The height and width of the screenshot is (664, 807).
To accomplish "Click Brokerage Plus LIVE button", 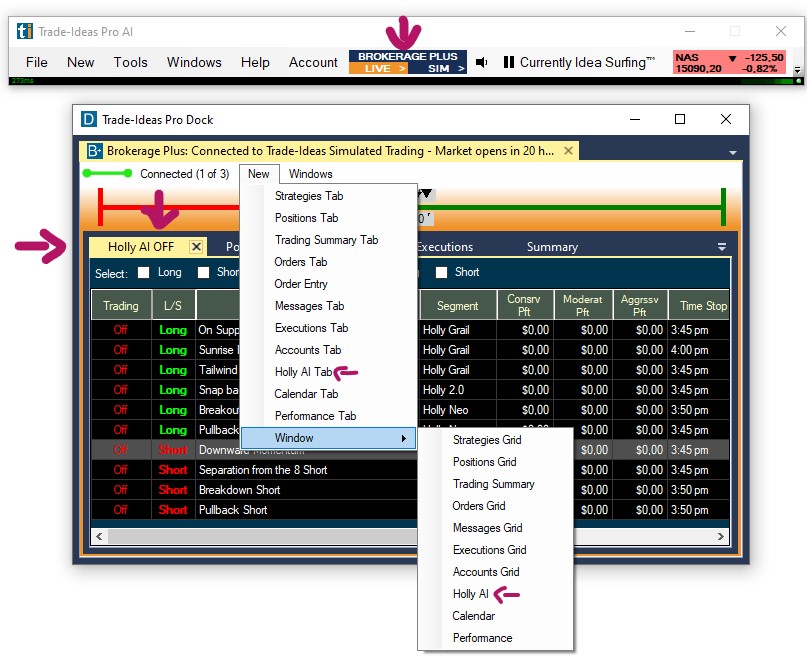I will pyautogui.click(x=378, y=68).
